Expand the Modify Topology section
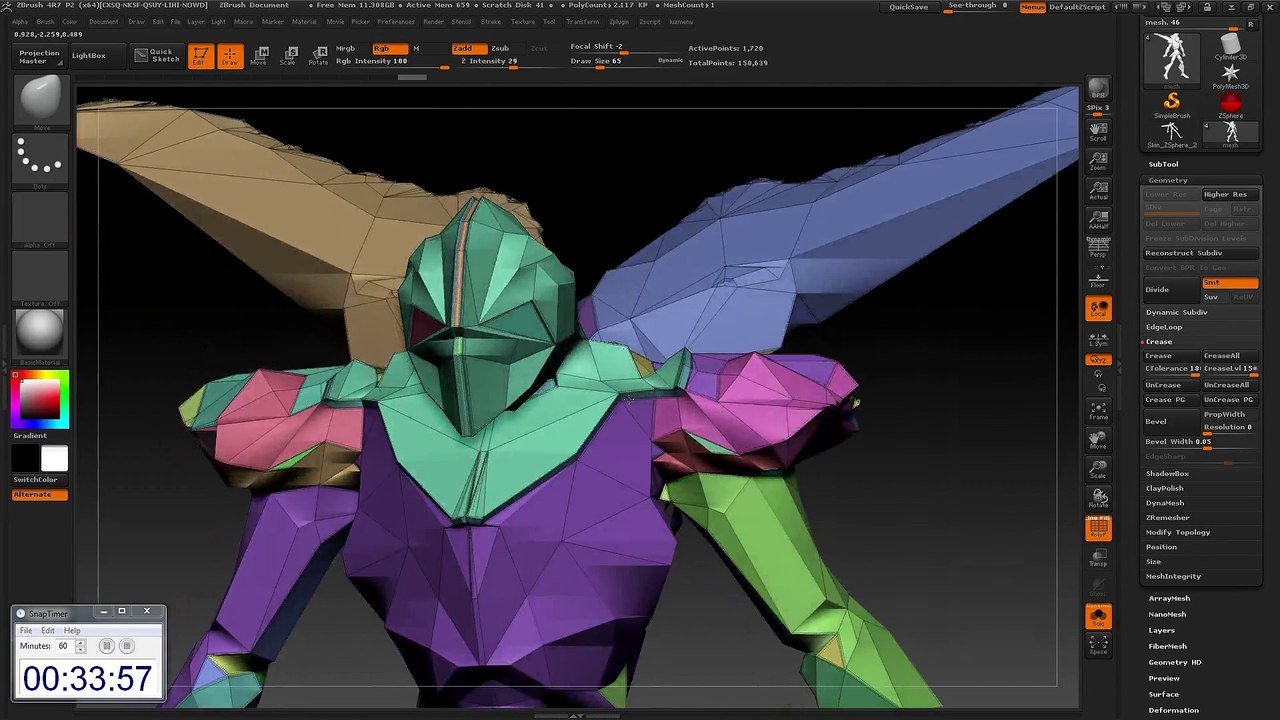The image size is (1280, 720). (x=1178, y=533)
